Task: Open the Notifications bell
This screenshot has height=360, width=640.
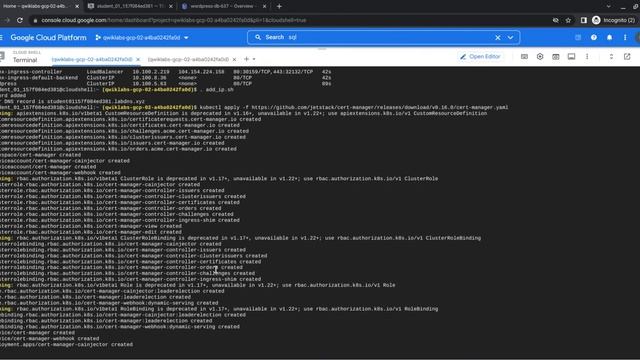Action: coord(609,38)
